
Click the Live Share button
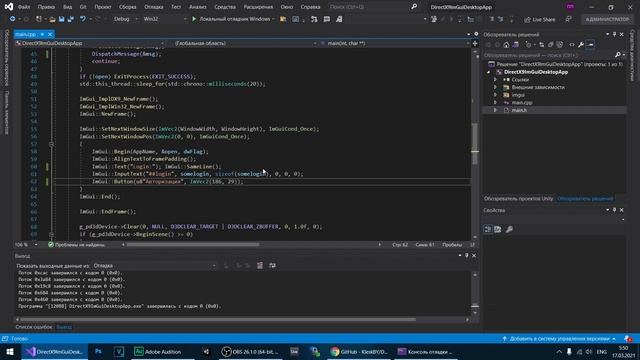(x=540, y=19)
